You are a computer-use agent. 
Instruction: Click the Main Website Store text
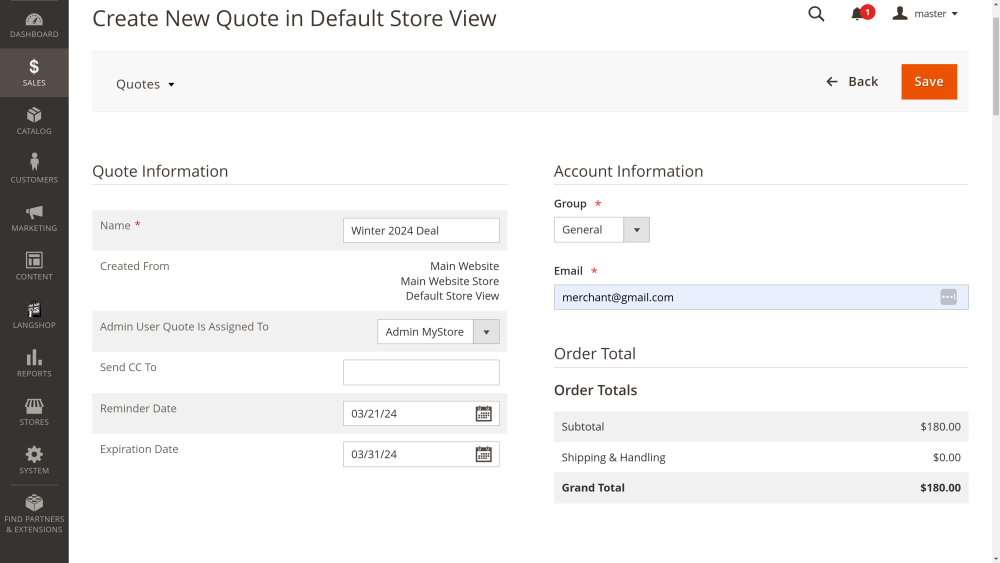coord(450,281)
